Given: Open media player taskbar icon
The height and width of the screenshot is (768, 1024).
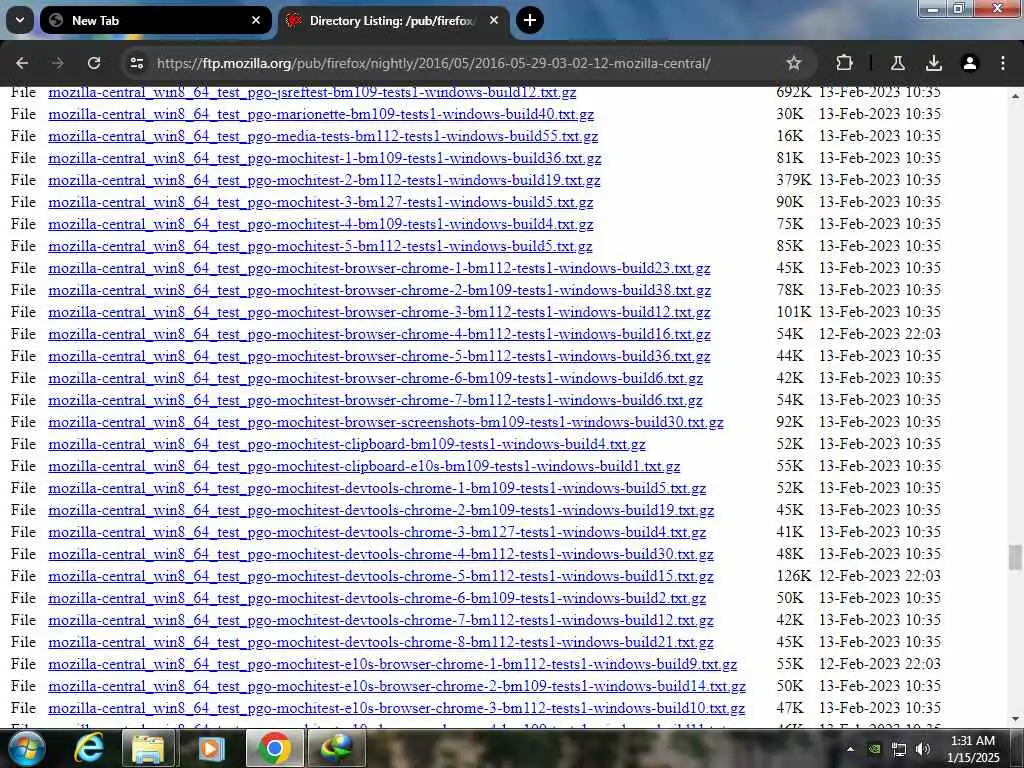Looking at the screenshot, I should (210, 748).
